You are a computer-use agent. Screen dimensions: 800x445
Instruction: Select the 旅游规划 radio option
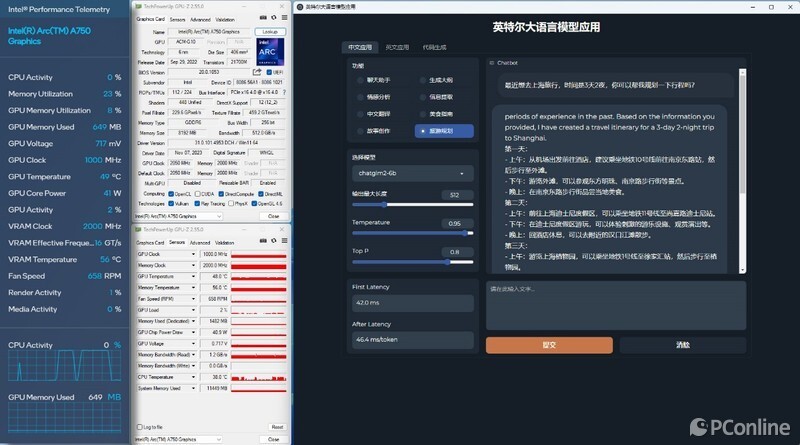[422, 131]
